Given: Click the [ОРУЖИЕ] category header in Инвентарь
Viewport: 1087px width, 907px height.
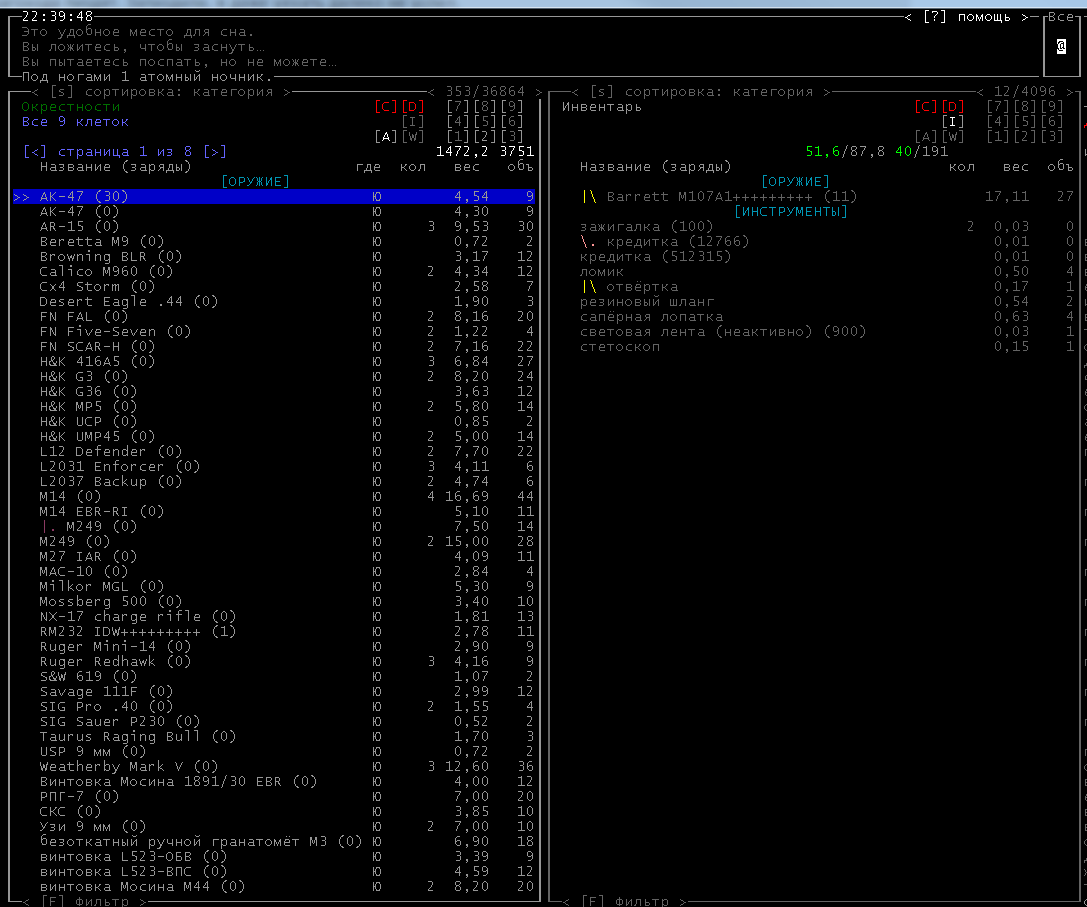Looking at the screenshot, I should pyautogui.click(x=795, y=181).
